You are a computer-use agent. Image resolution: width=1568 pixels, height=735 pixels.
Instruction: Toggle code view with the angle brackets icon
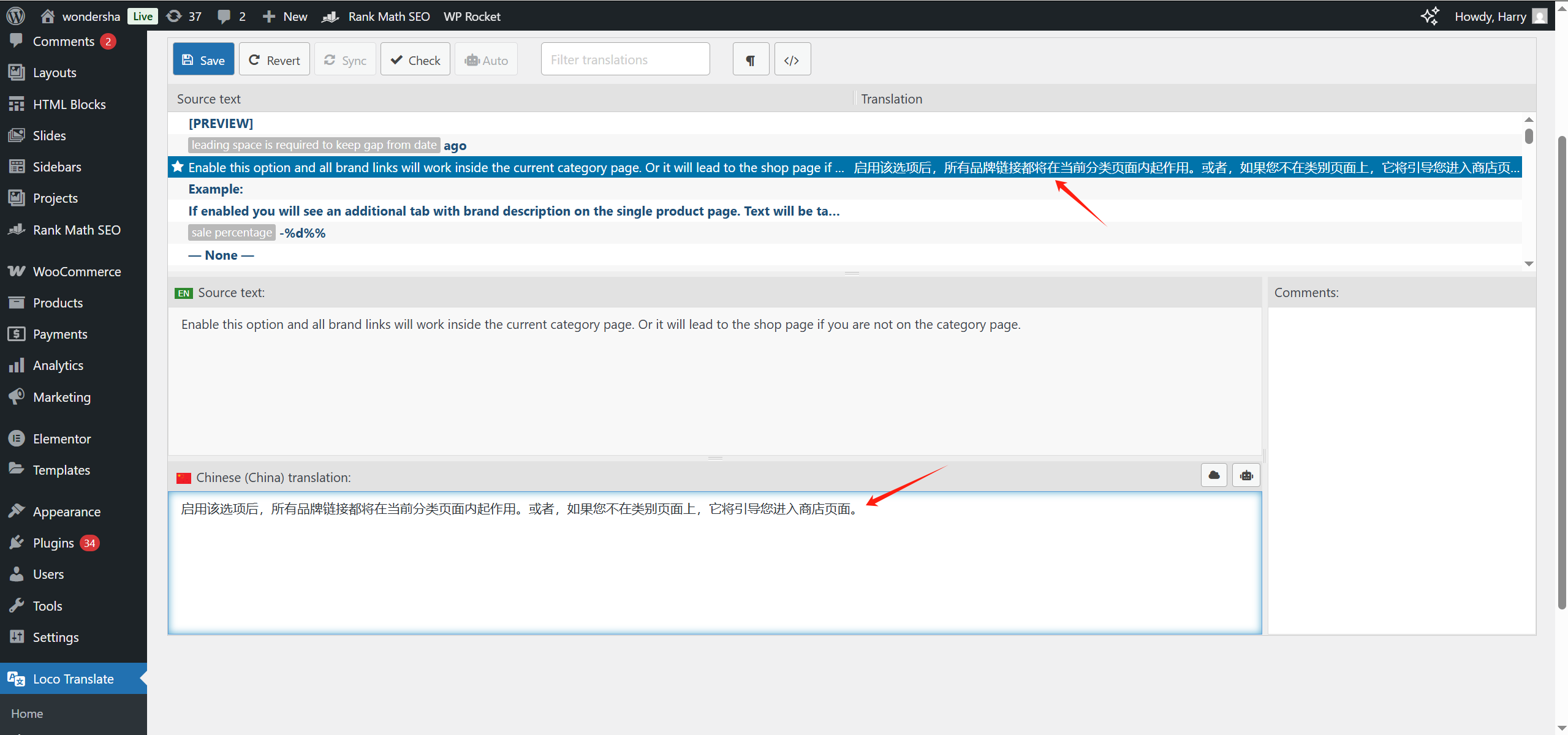(792, 60)
